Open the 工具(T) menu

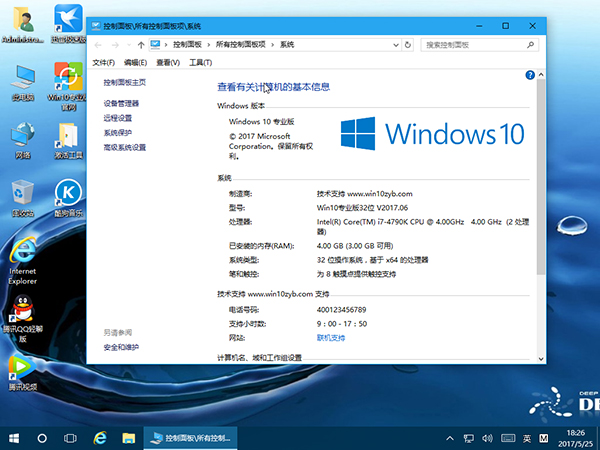pos(200,62)
